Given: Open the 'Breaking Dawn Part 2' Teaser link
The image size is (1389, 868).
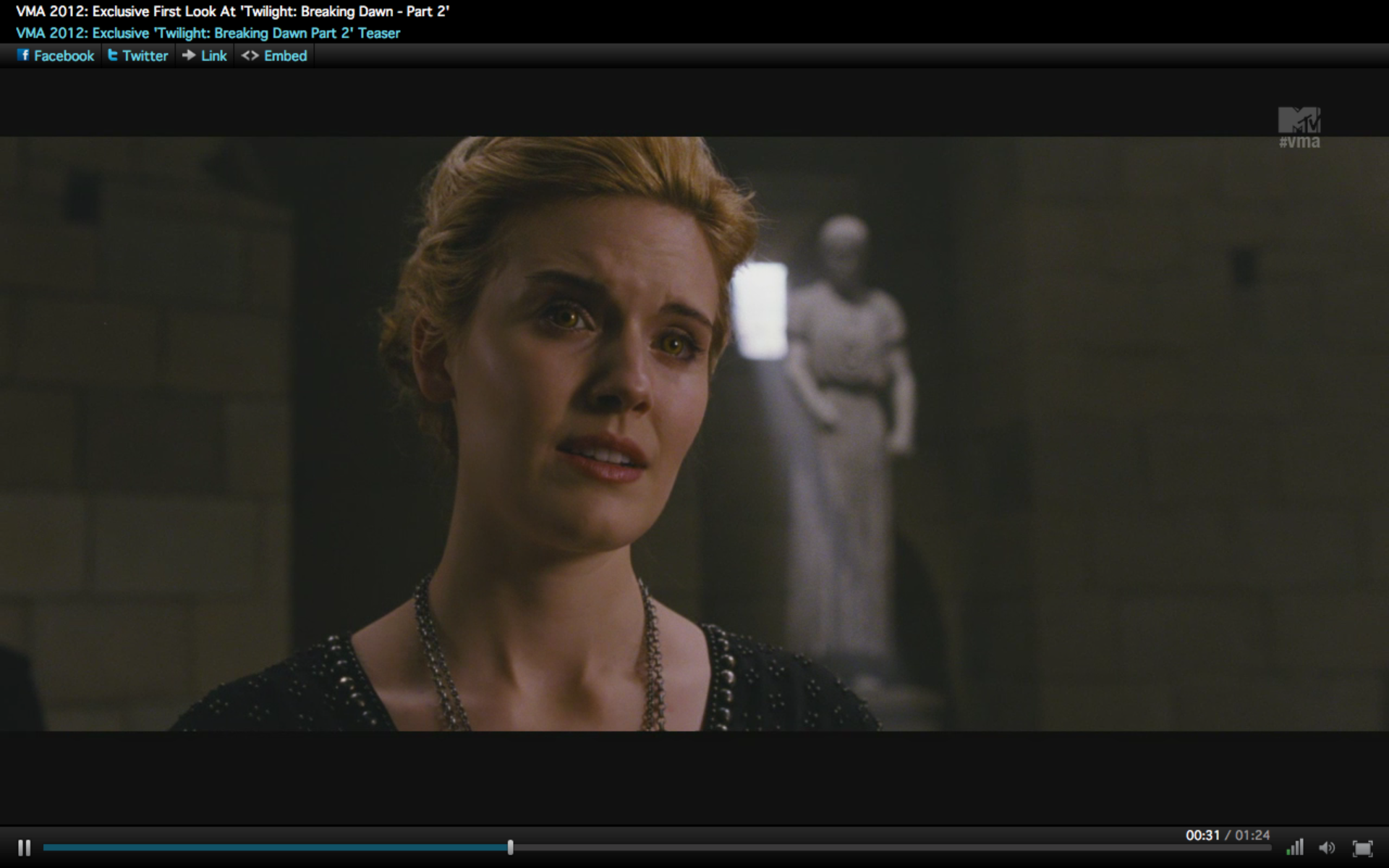Looking at the screenshot, I should [208, 33].
